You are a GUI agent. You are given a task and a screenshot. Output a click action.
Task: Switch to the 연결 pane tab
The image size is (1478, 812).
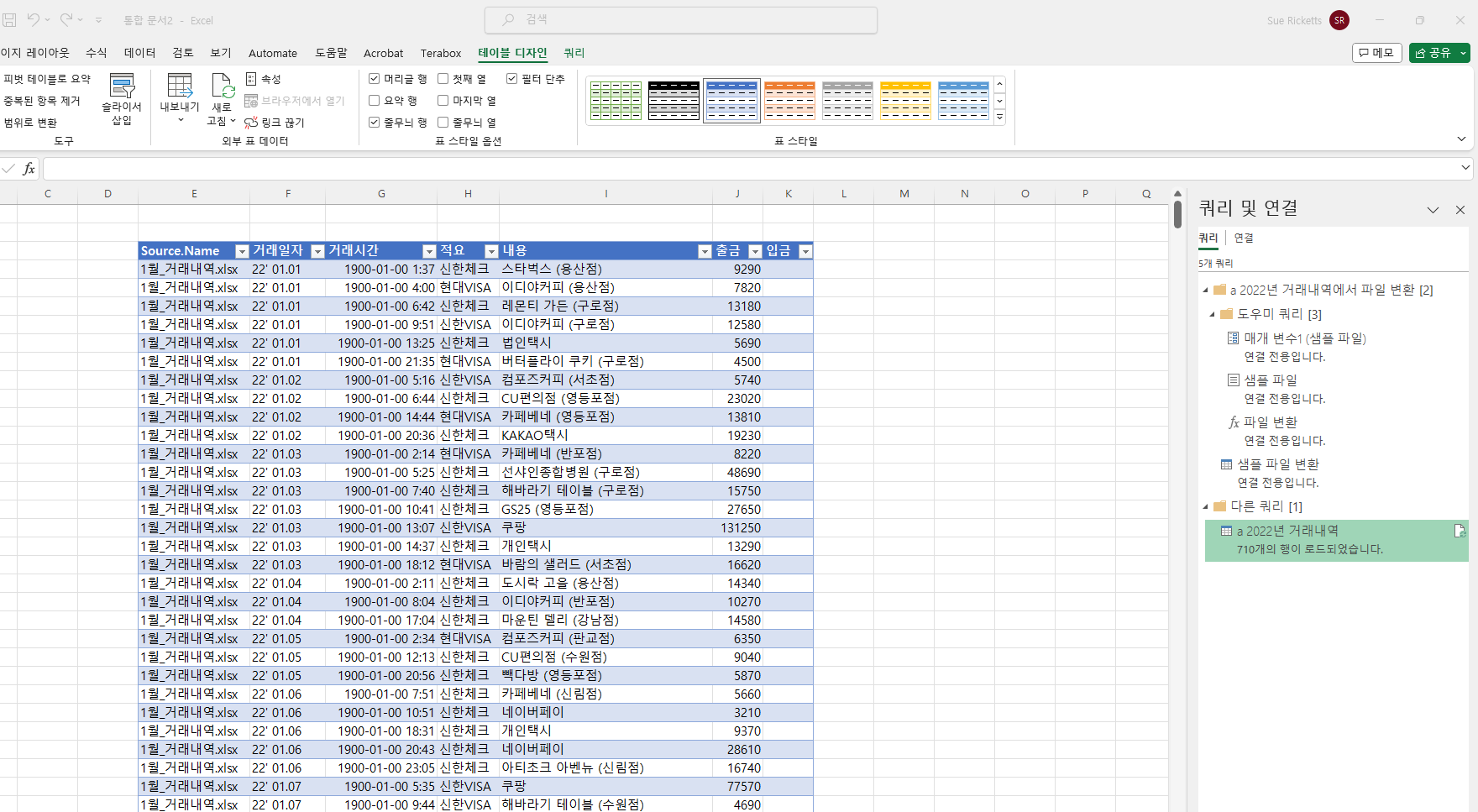(x=1244, y=238)
